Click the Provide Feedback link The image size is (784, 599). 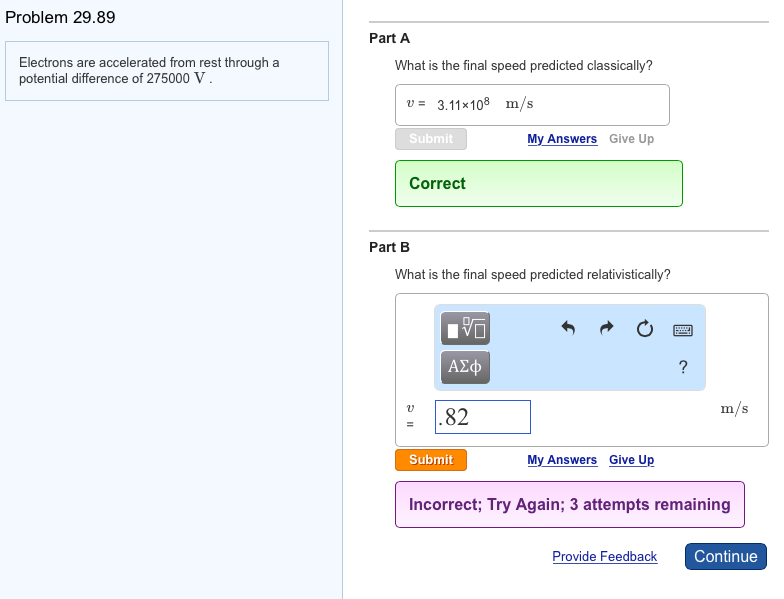coord(604,557)
